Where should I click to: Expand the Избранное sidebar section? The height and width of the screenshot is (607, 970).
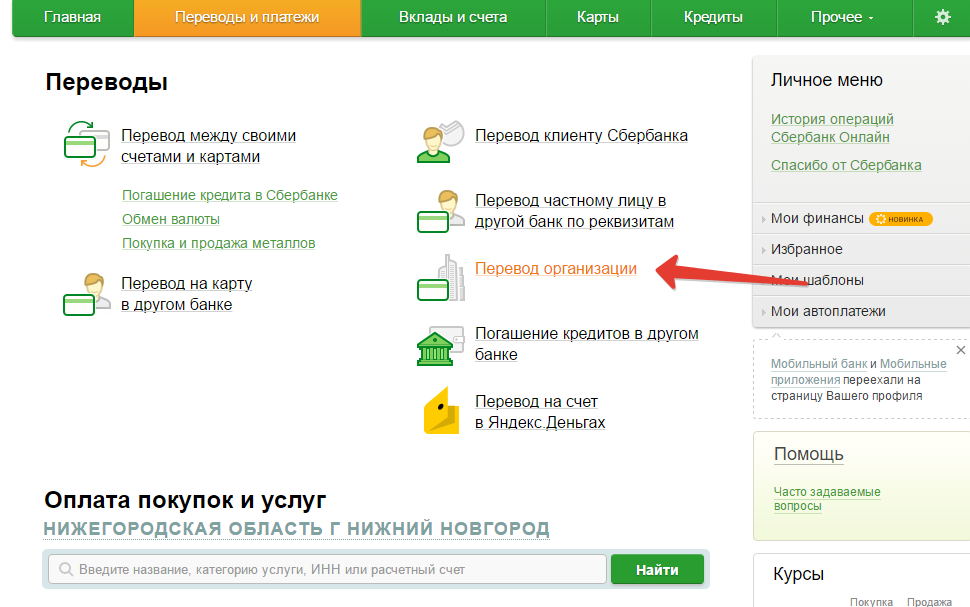(x=806, y=249)
